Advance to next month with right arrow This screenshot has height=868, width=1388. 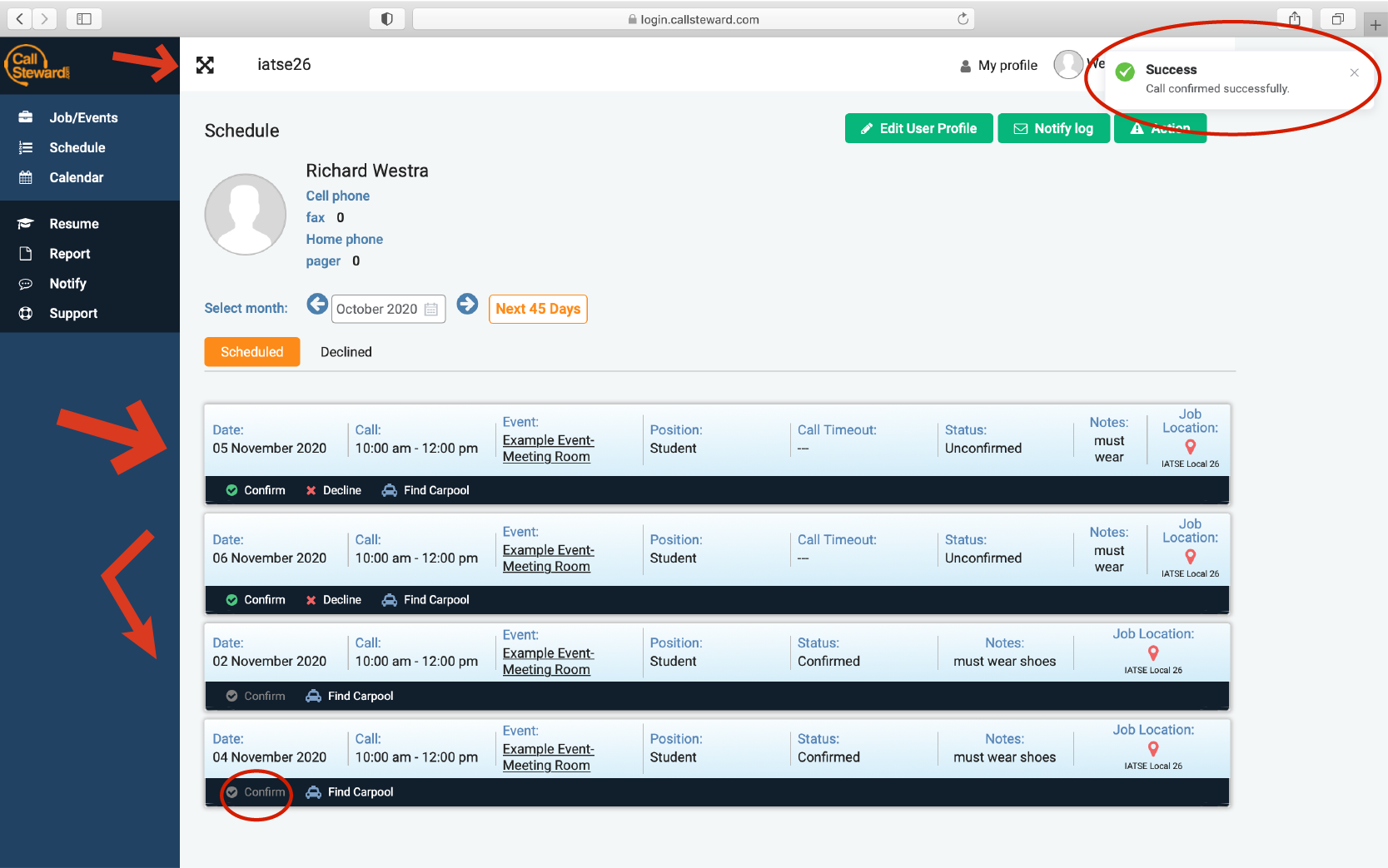[467, 305]
